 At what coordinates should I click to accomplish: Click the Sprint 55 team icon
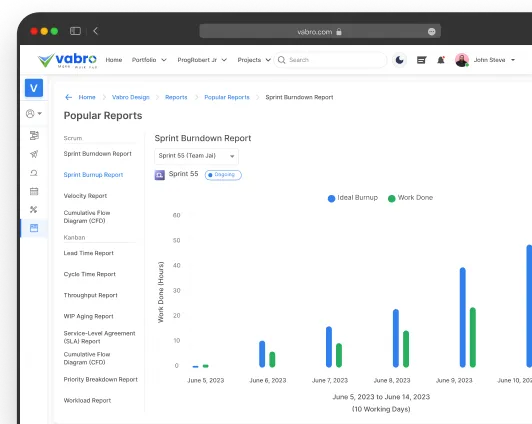click(160, 175)
